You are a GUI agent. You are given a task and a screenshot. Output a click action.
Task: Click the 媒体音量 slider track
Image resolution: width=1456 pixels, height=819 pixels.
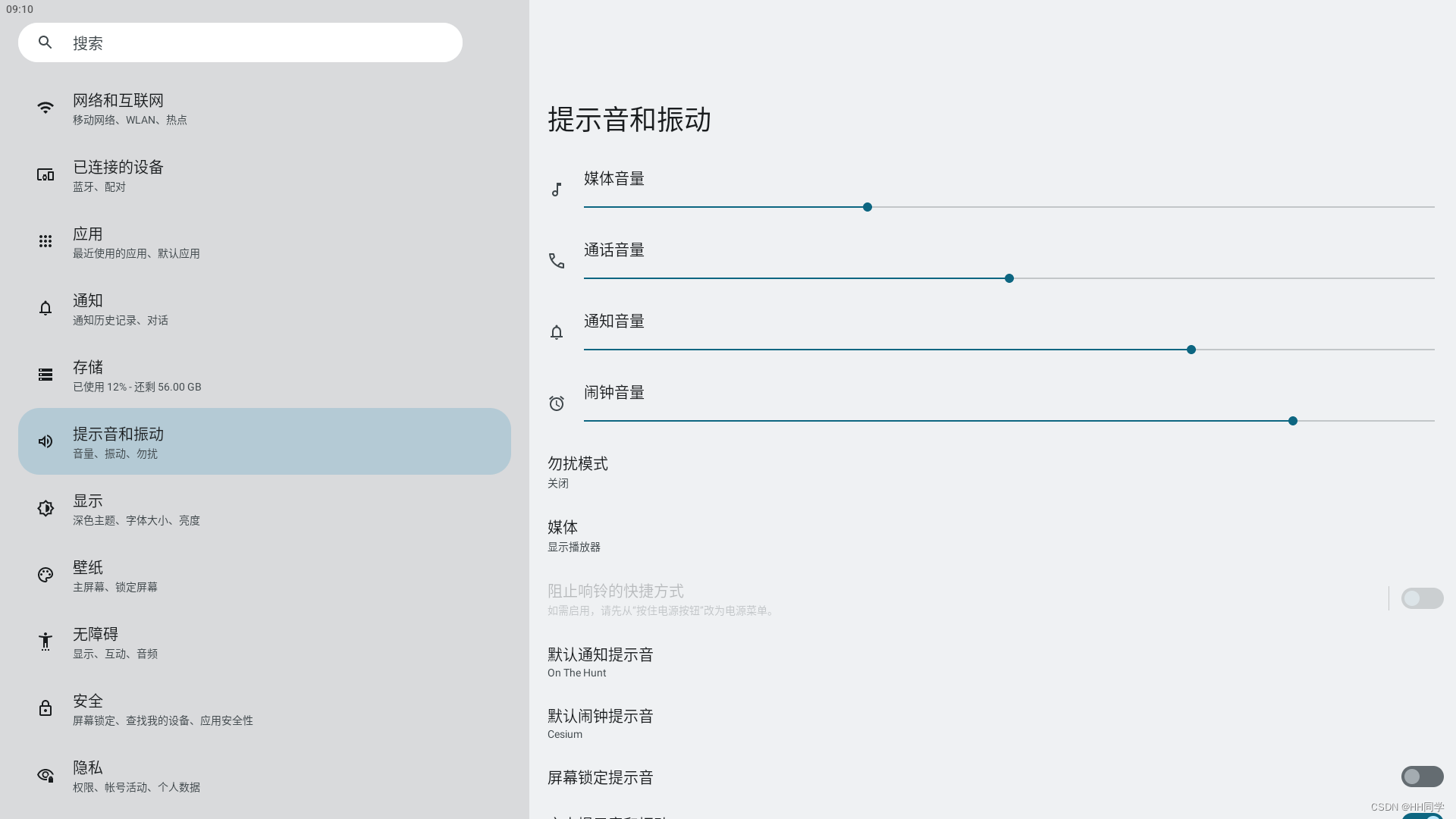point(1137,207)
